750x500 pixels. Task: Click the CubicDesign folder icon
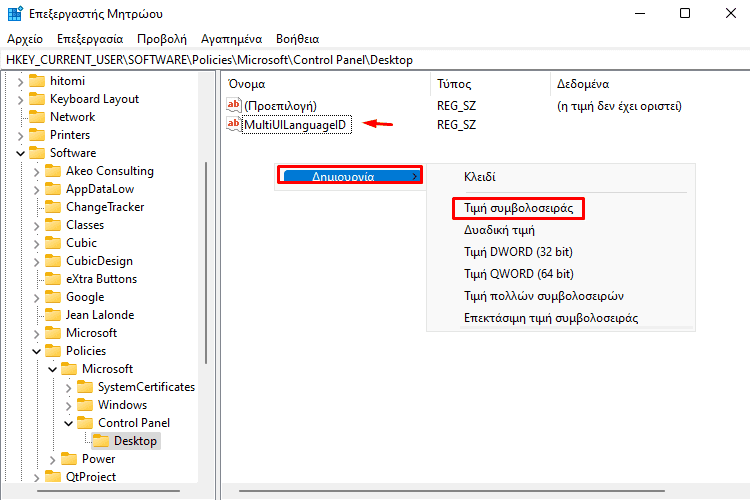tap(53, 261)
